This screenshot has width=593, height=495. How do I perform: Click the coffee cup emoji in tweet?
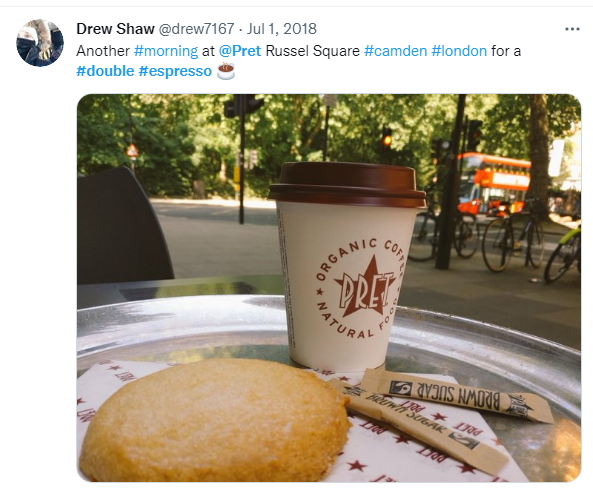tap(226, 71)
